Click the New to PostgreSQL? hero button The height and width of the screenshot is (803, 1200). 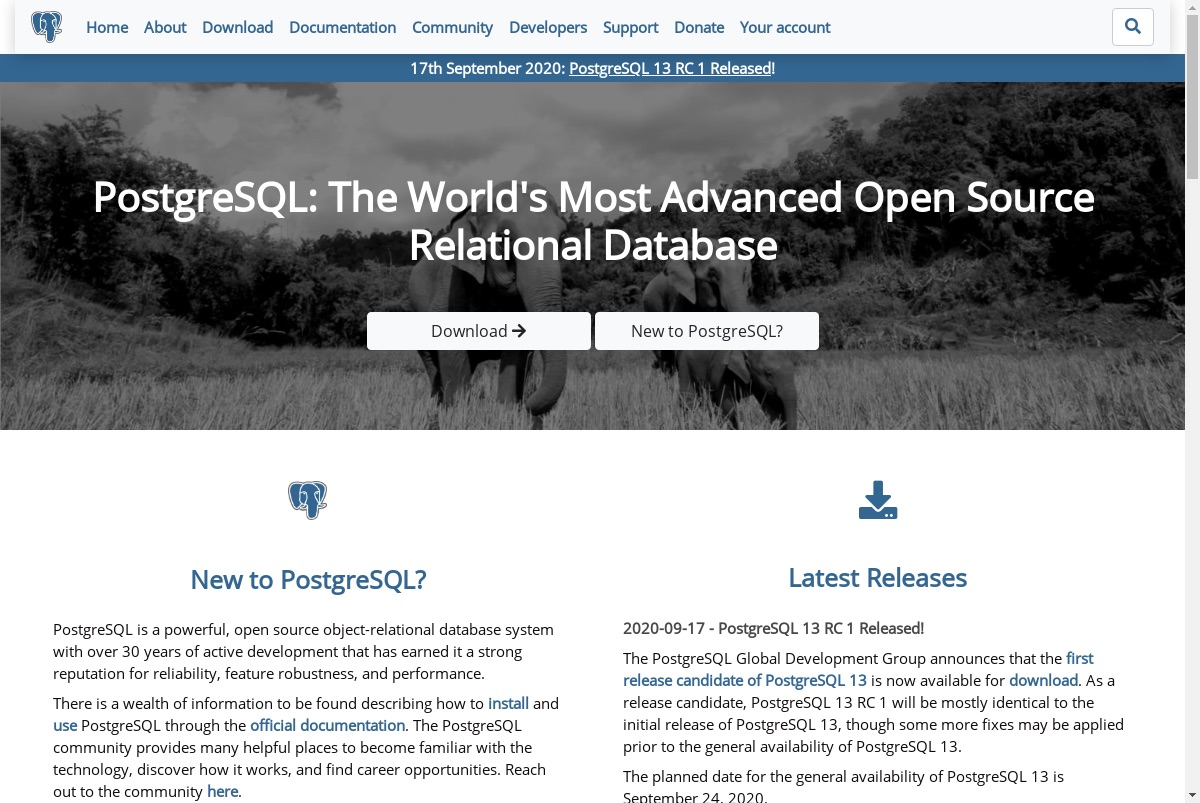[707, 331]
